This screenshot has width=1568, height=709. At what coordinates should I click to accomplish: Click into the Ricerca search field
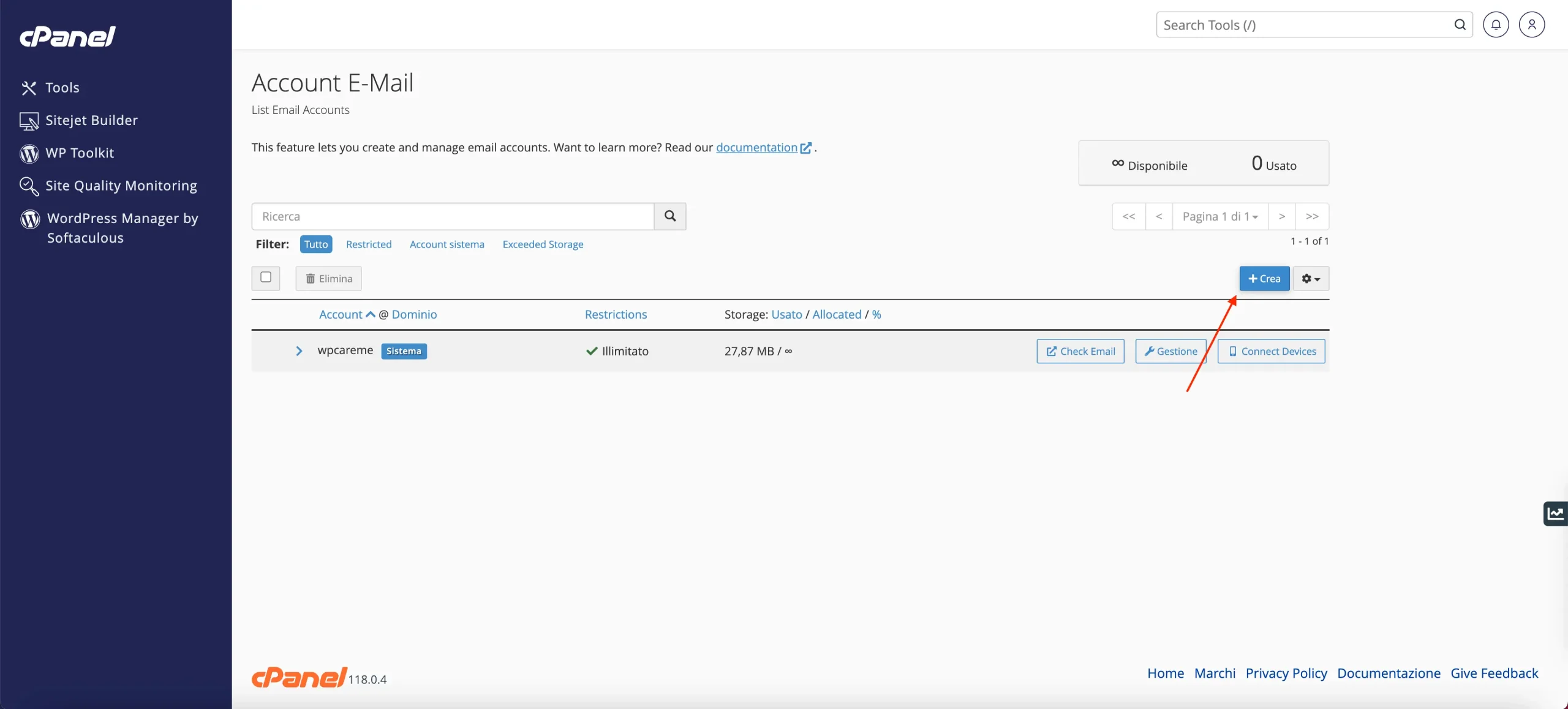tap(452, 216)
